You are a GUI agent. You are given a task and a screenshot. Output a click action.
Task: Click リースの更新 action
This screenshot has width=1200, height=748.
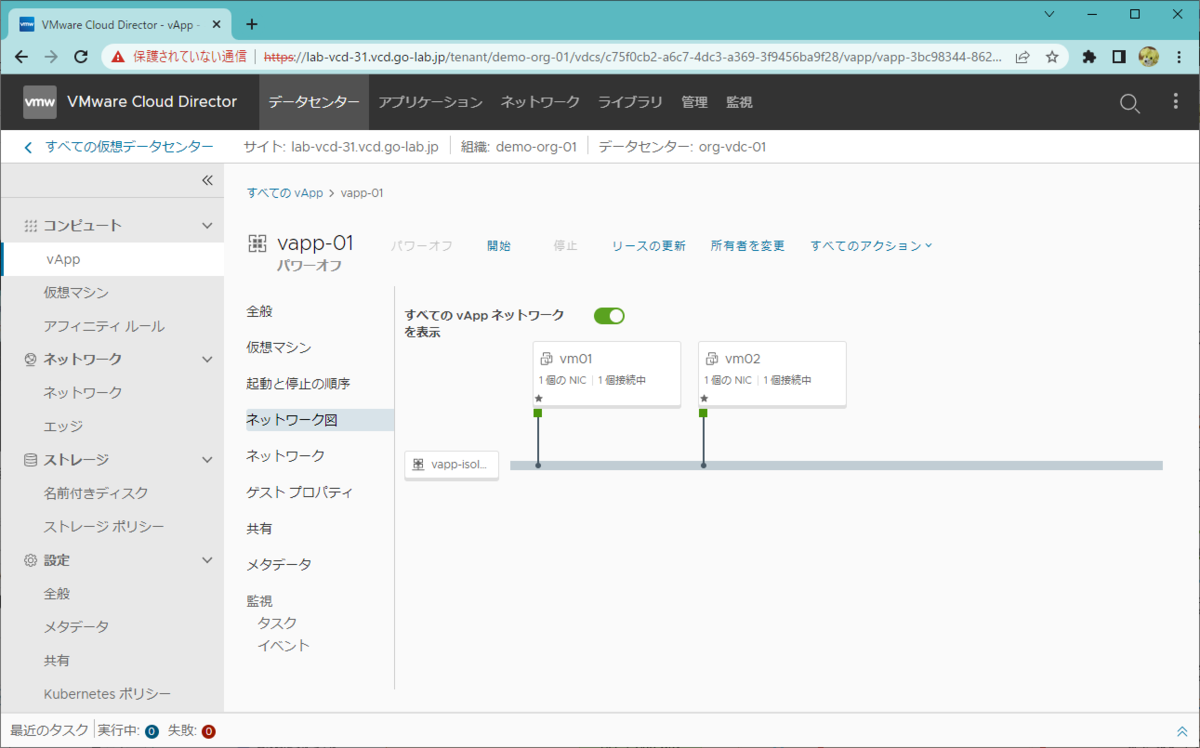(x=648, y=246)
